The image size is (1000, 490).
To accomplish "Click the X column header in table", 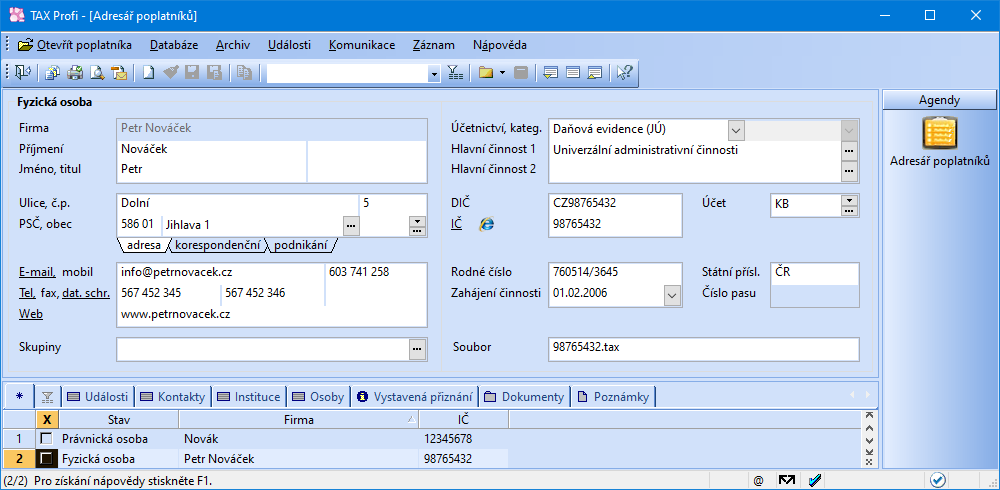I will coord(47,419).
